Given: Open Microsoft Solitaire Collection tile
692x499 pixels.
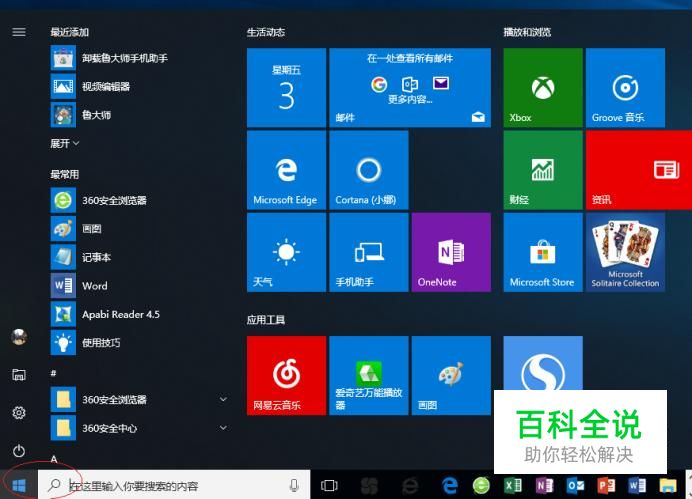Looking at the screenshot, I should (x=625, y=252).
